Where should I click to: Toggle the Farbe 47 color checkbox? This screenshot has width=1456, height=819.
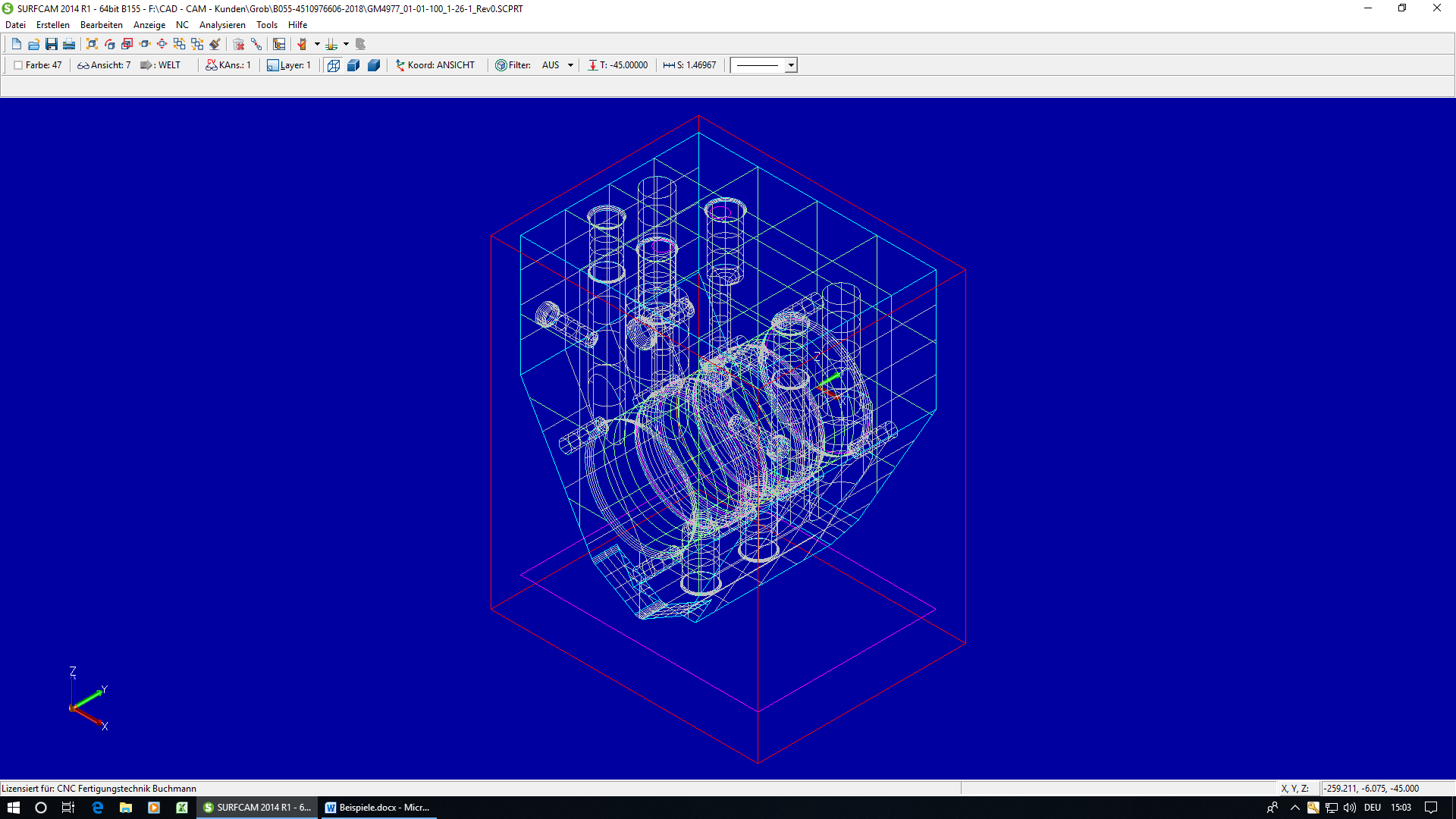[x=18, y=65]
